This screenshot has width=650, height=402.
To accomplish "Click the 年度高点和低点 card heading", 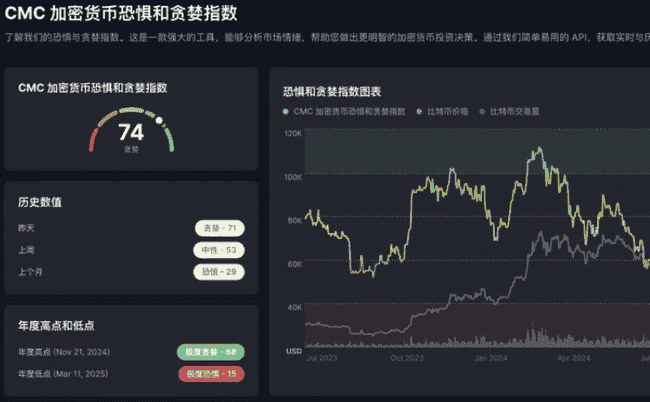I will [56, 325].
